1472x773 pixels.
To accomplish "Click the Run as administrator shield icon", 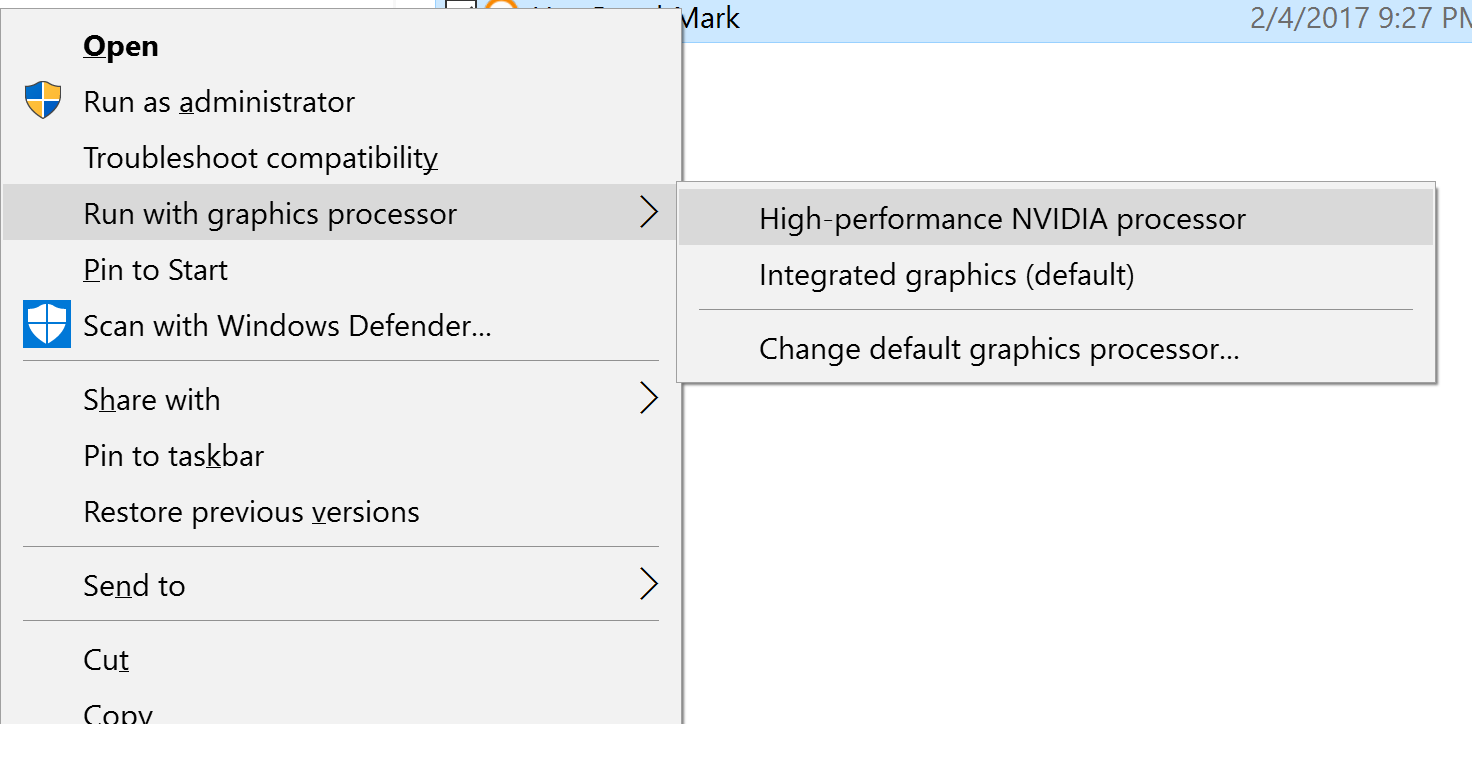I will (x=43, y=101).
